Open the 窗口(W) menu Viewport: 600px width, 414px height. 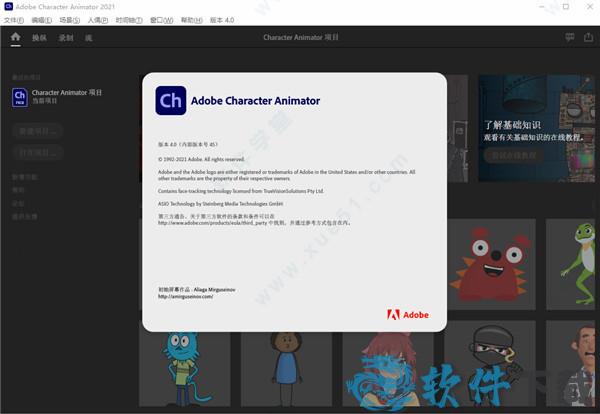[161, 20]
